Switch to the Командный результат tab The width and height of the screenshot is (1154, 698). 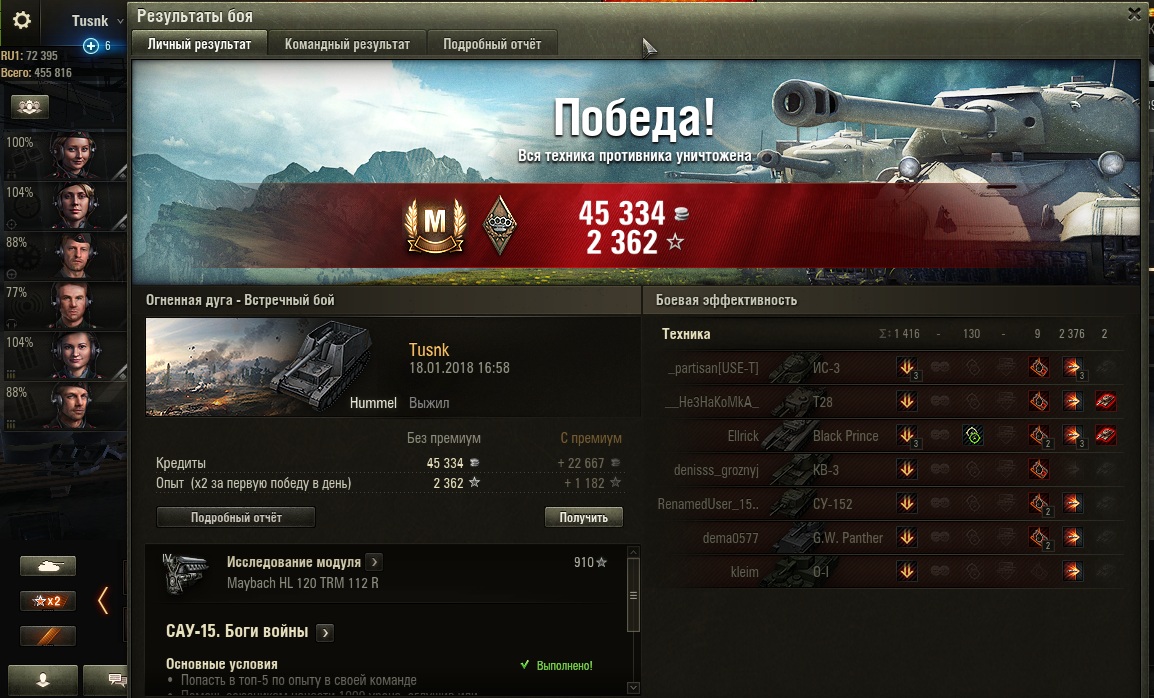347,44
